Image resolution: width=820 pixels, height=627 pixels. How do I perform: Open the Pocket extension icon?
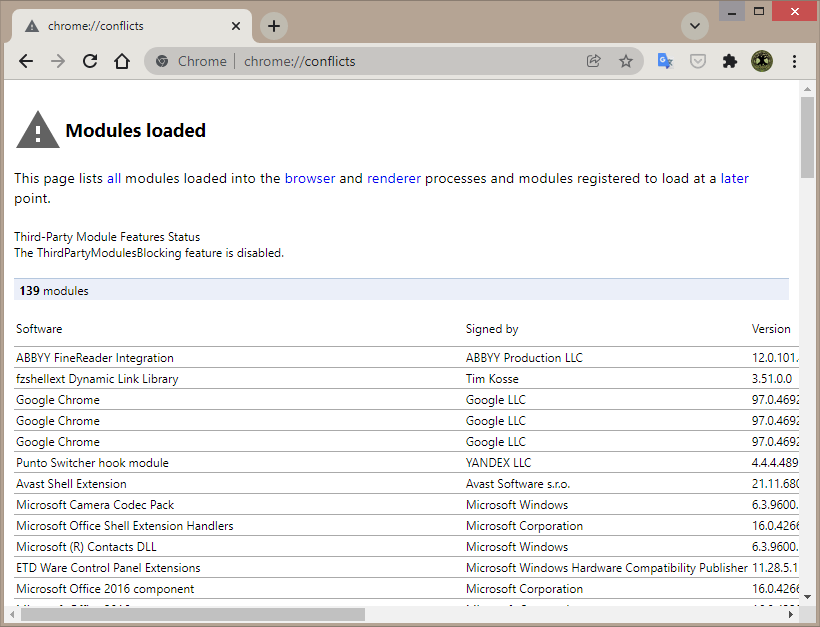coord(698,61)
